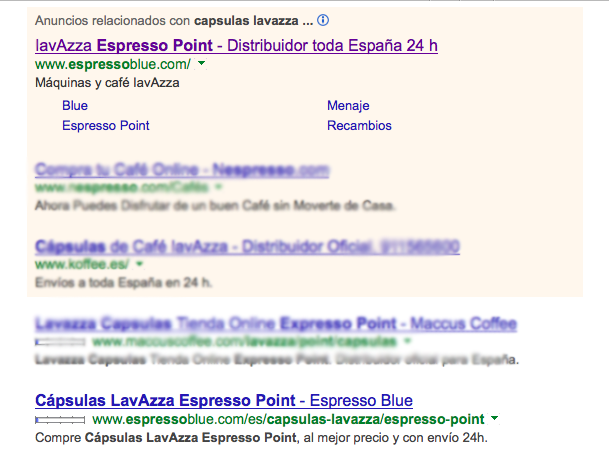The width and height of the screenshot is (609, 461).
Task: Click rating bar beside espressoblue.com/es/capsulas-lavazza URL
Action: 60,419
